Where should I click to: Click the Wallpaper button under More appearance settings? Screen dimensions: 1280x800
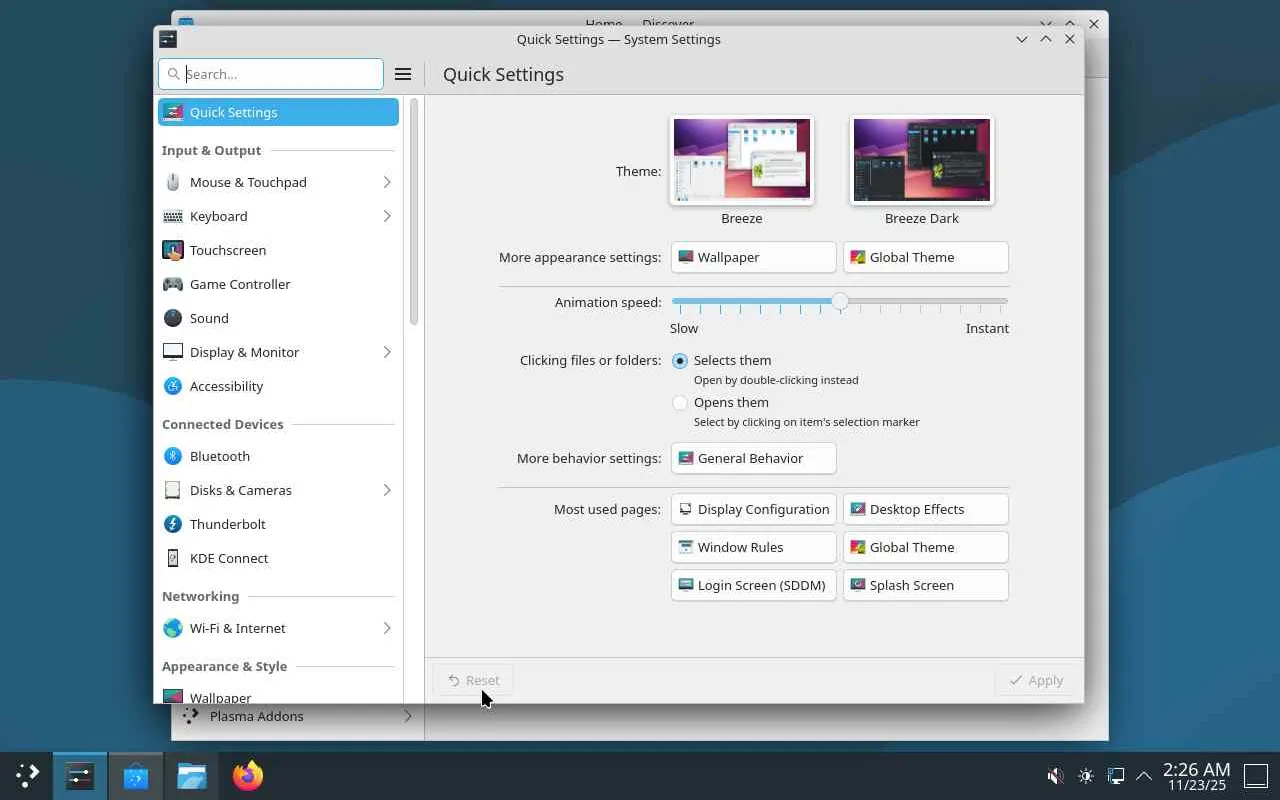pos(753,257)
